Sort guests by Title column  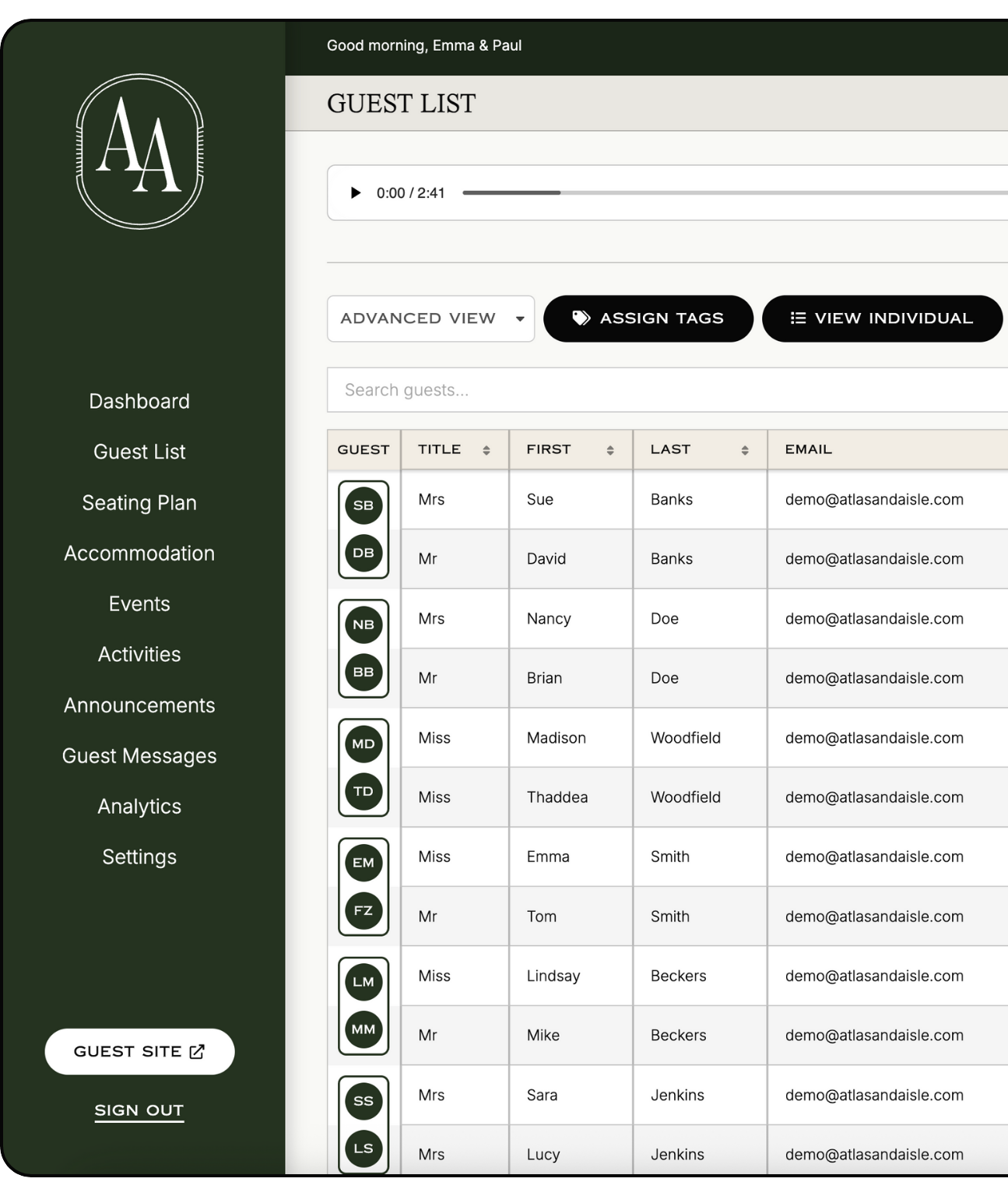(486, 450)
